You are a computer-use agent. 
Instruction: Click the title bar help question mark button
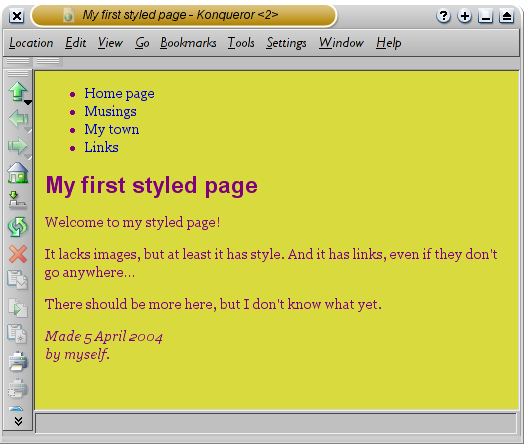point(443,16)
